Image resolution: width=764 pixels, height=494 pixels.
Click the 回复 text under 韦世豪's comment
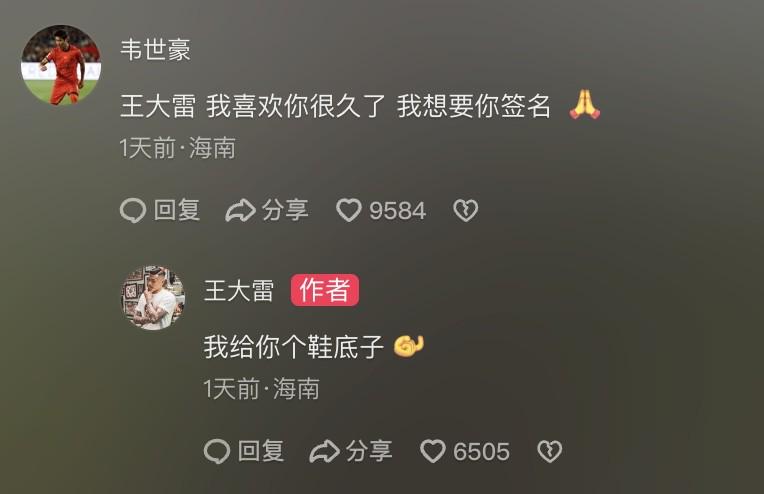177,210
